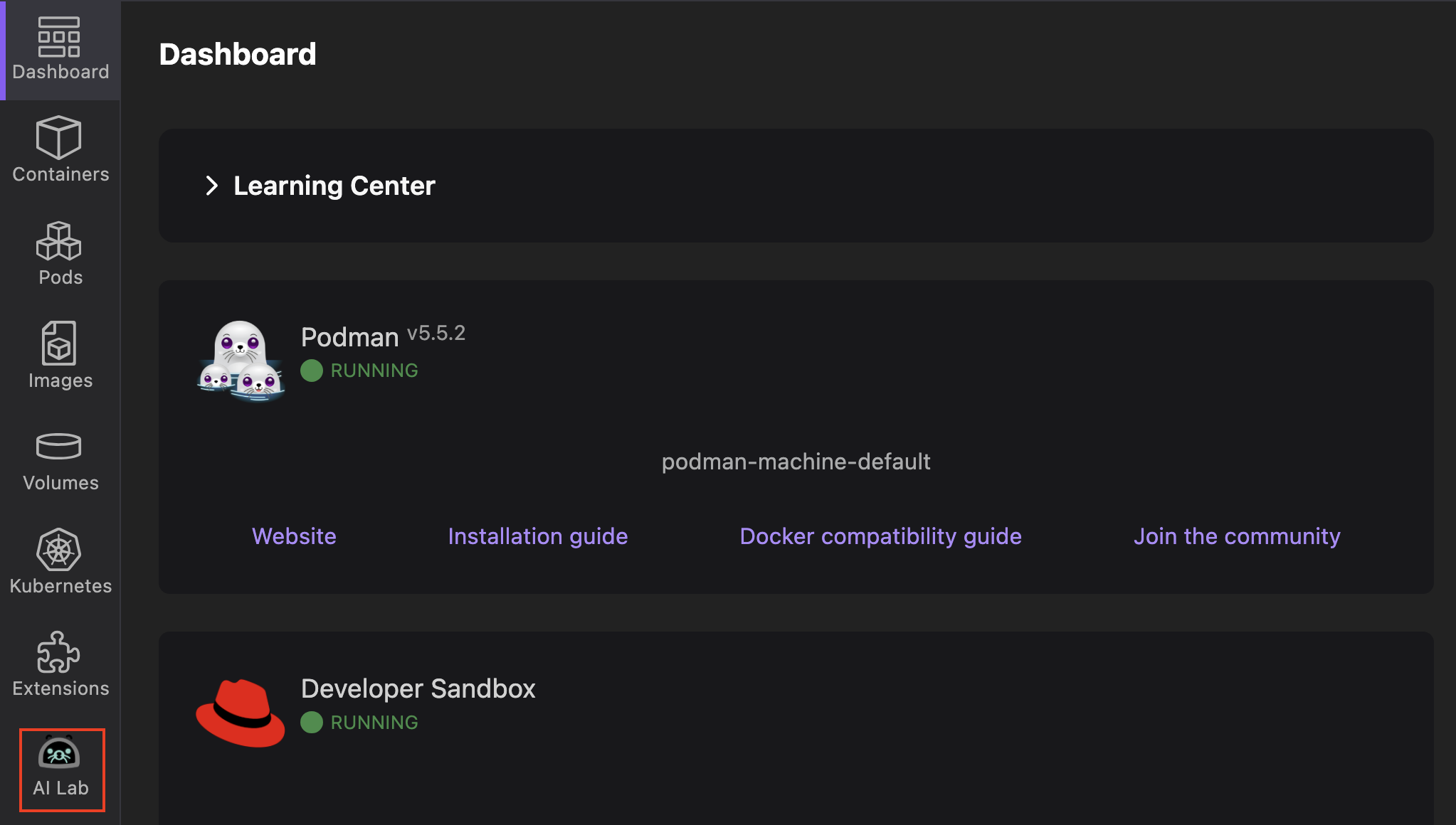Expand the Learning Center section
Image resolution: width=1456 pixels, height=825 pixels.
tap(211, 186)
